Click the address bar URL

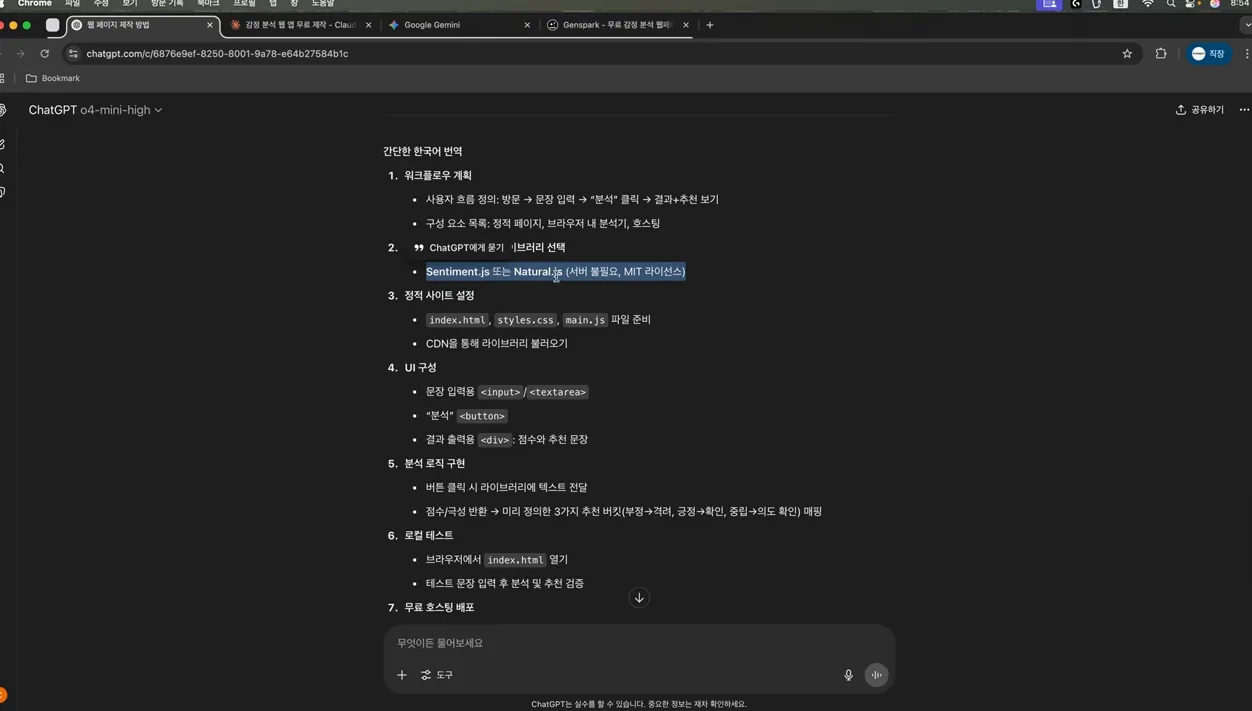[217, 54]
